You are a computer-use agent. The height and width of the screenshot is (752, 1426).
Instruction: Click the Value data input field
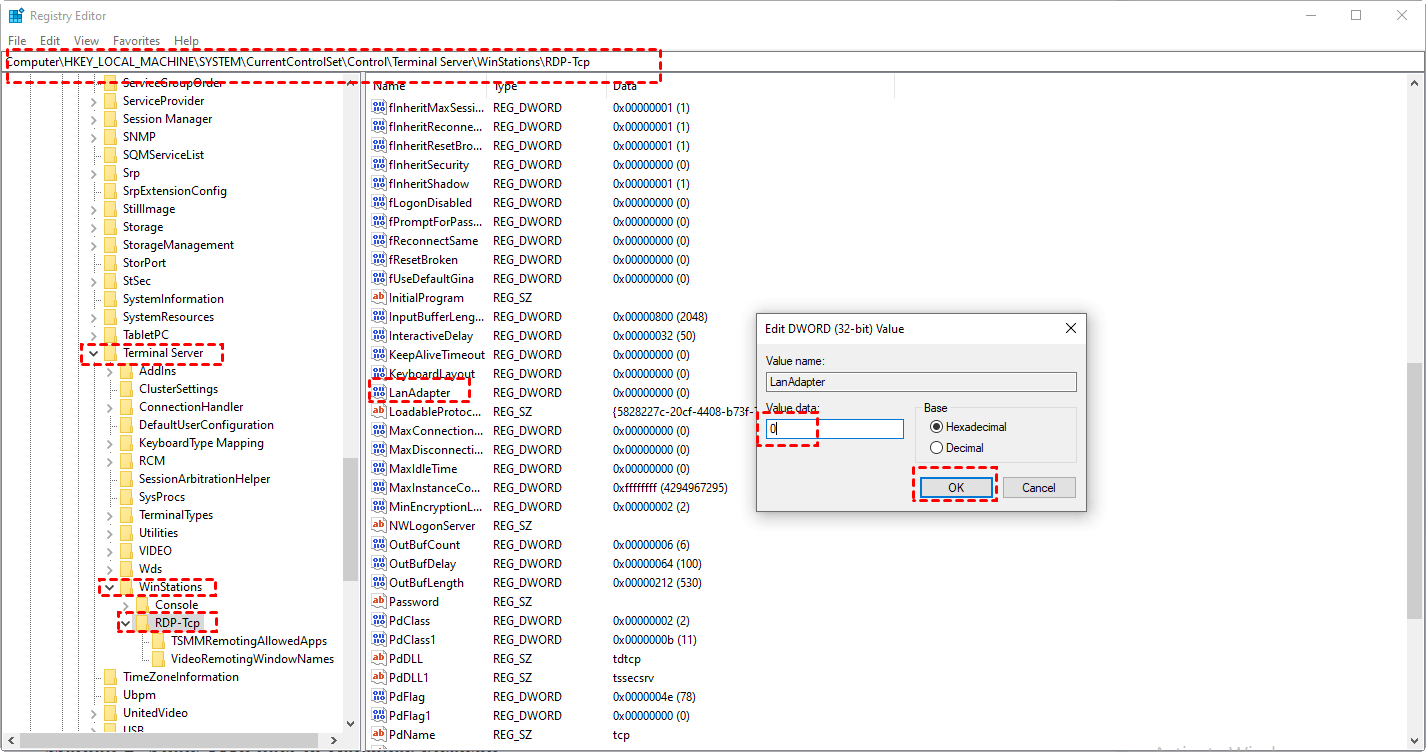click(835, 428)
